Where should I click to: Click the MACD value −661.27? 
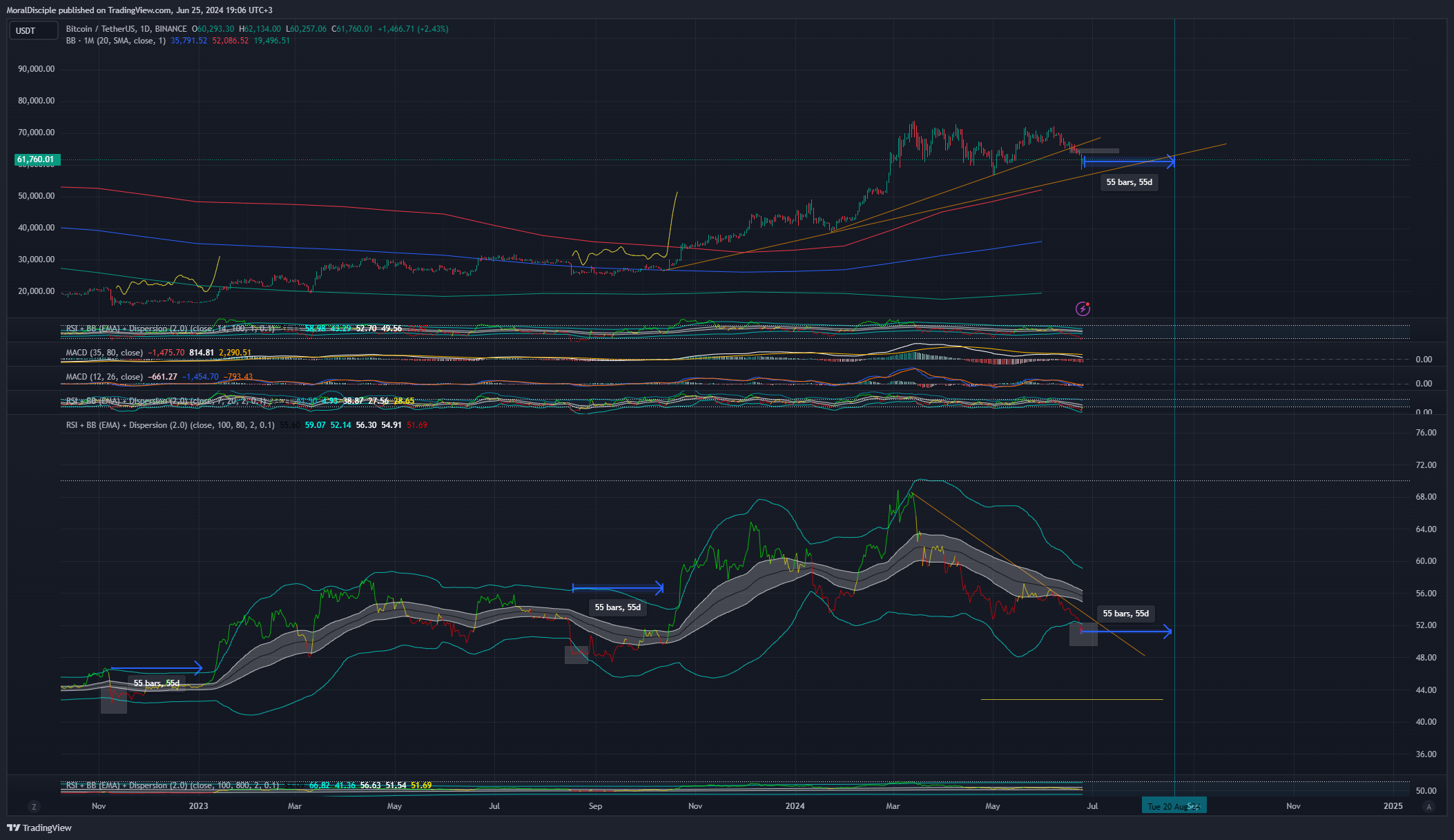(162, 377)
